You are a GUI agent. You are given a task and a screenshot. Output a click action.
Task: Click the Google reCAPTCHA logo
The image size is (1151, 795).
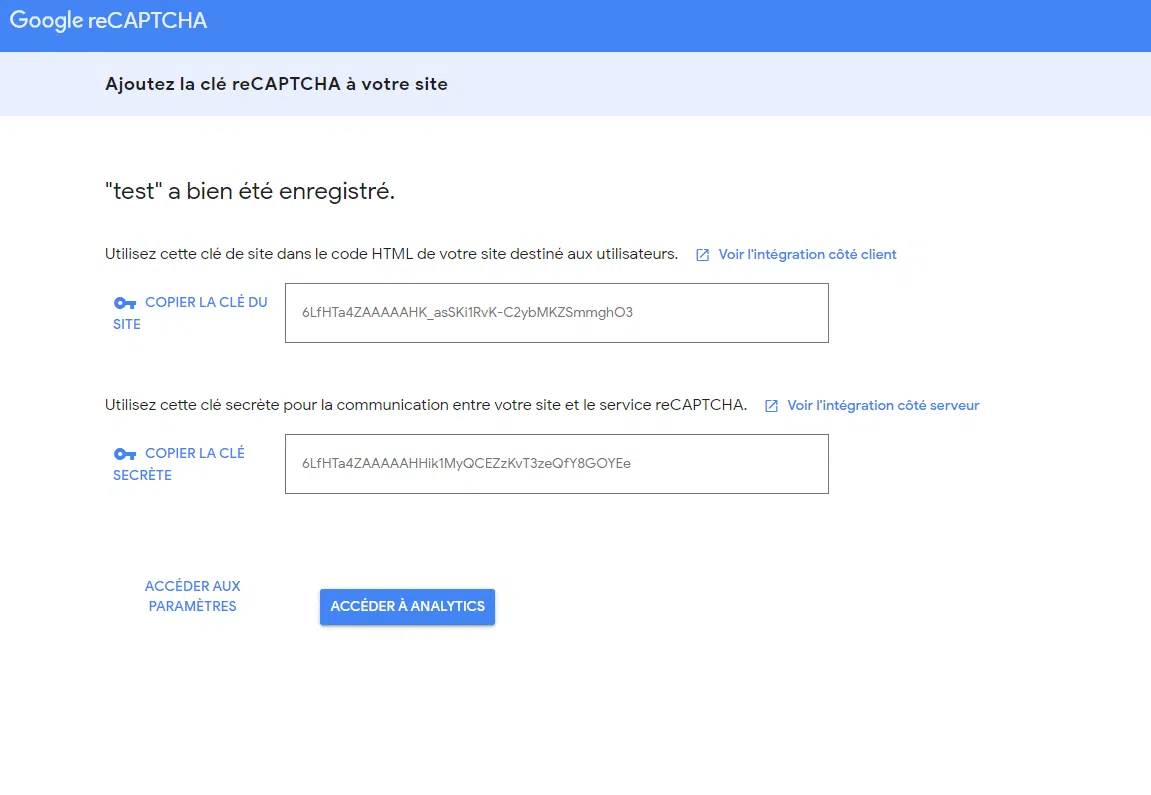tap(109, 21)
